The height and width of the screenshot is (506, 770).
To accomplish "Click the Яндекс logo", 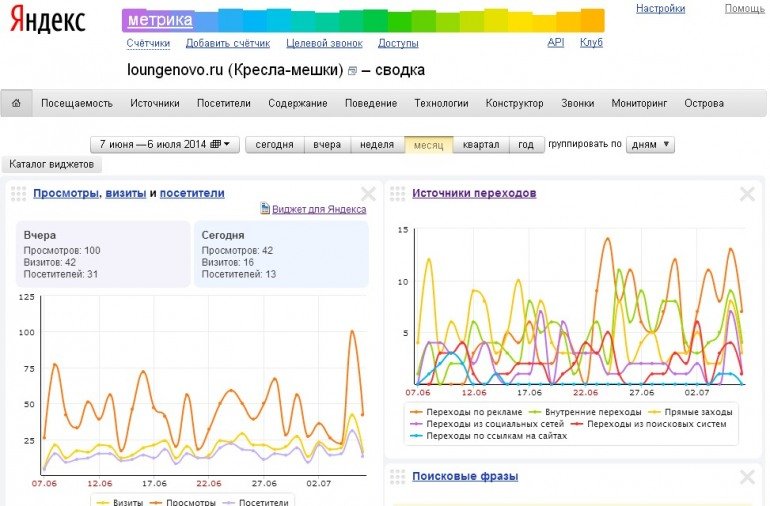I will (48, 21).
